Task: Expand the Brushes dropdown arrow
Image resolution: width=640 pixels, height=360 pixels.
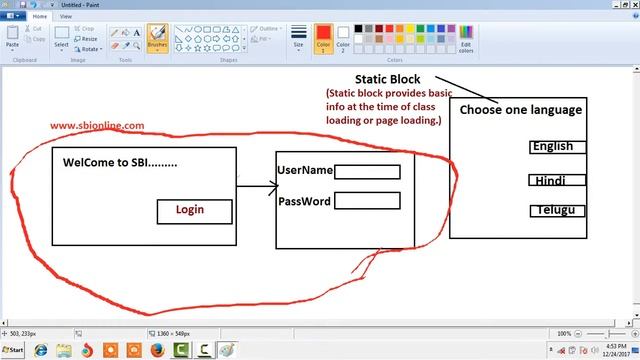Action: pyautogui.click(x=158, y=50)
